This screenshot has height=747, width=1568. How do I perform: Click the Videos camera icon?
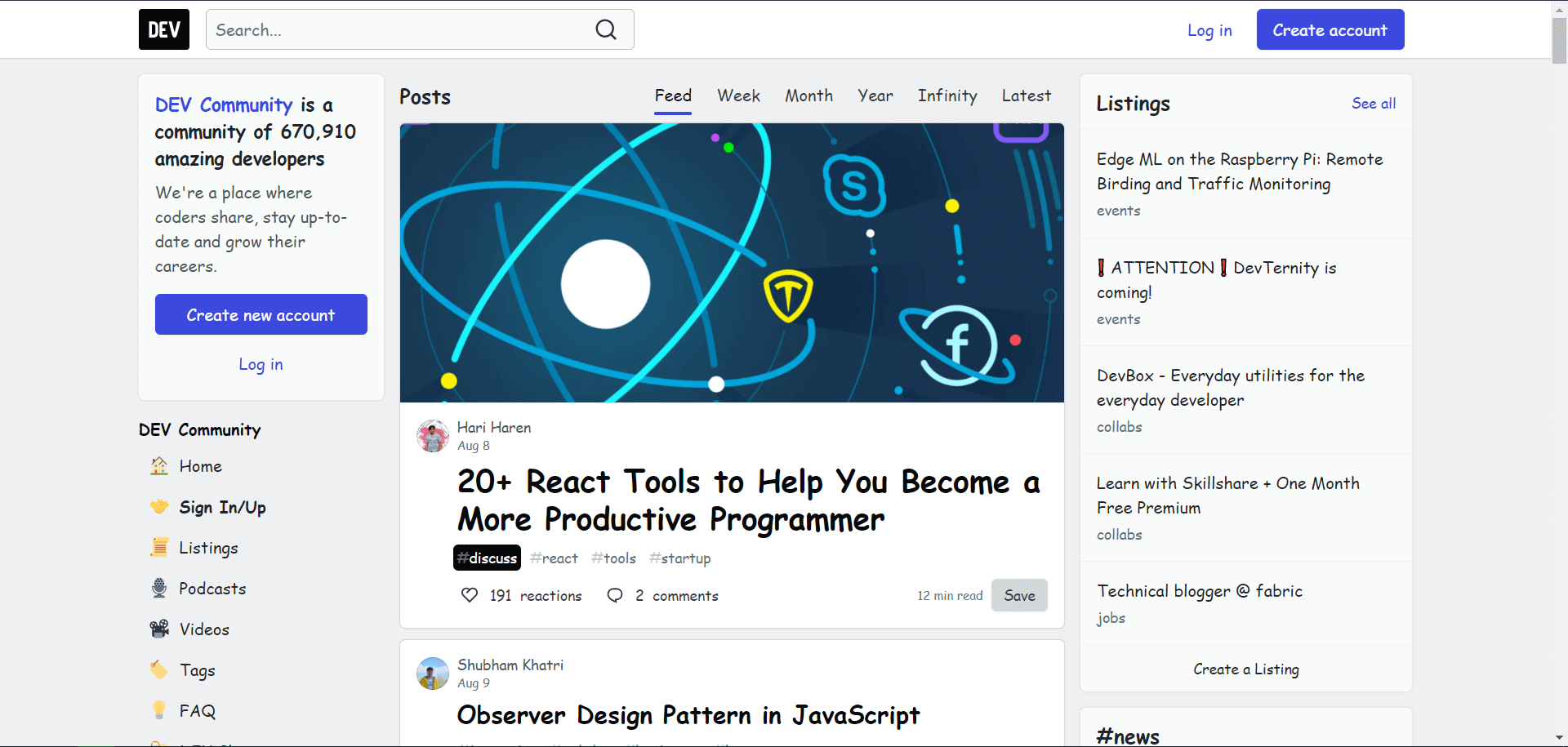pos(159,629)
